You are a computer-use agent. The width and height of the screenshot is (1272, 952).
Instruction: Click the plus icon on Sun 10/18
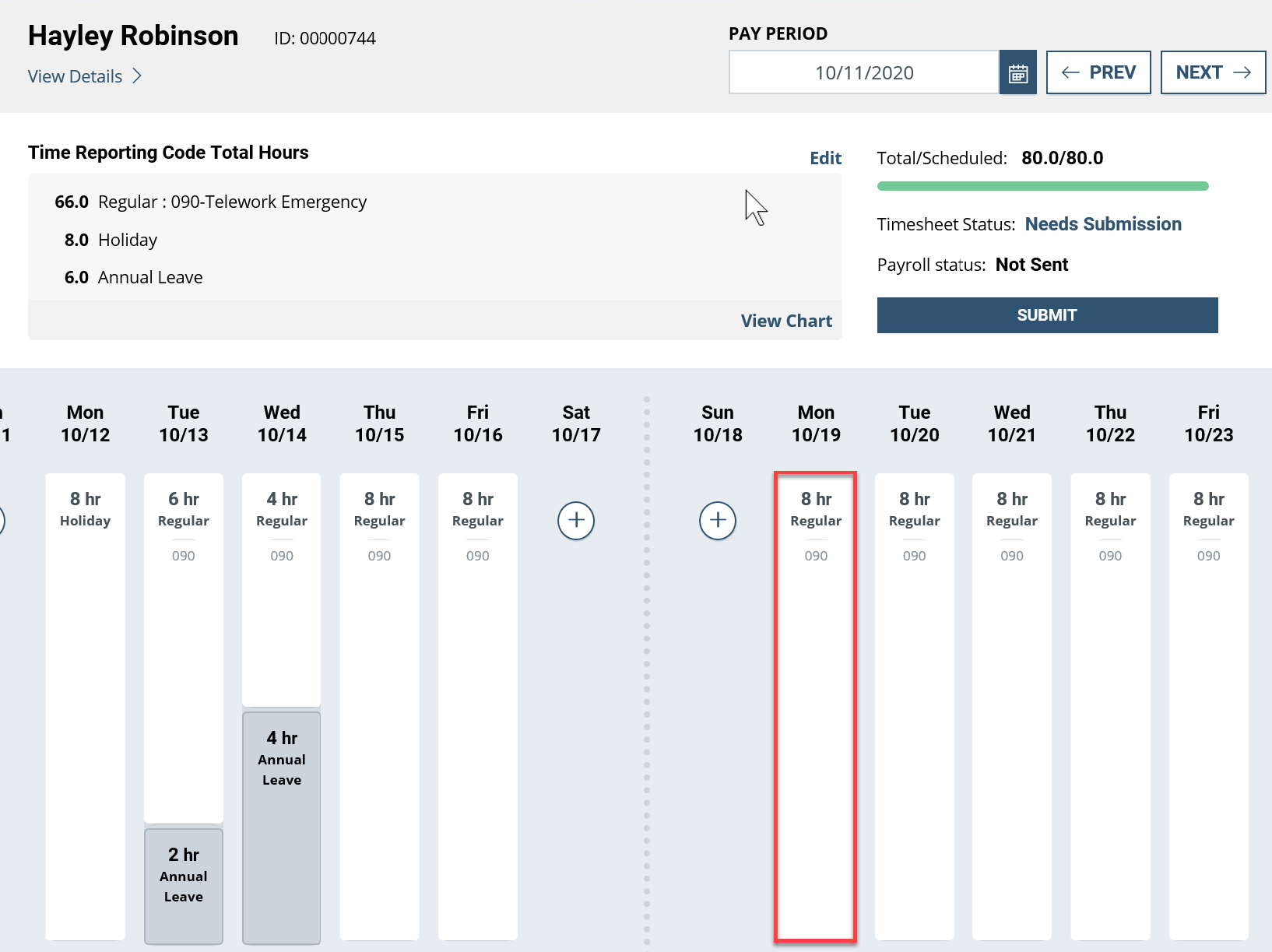point(718,521)
